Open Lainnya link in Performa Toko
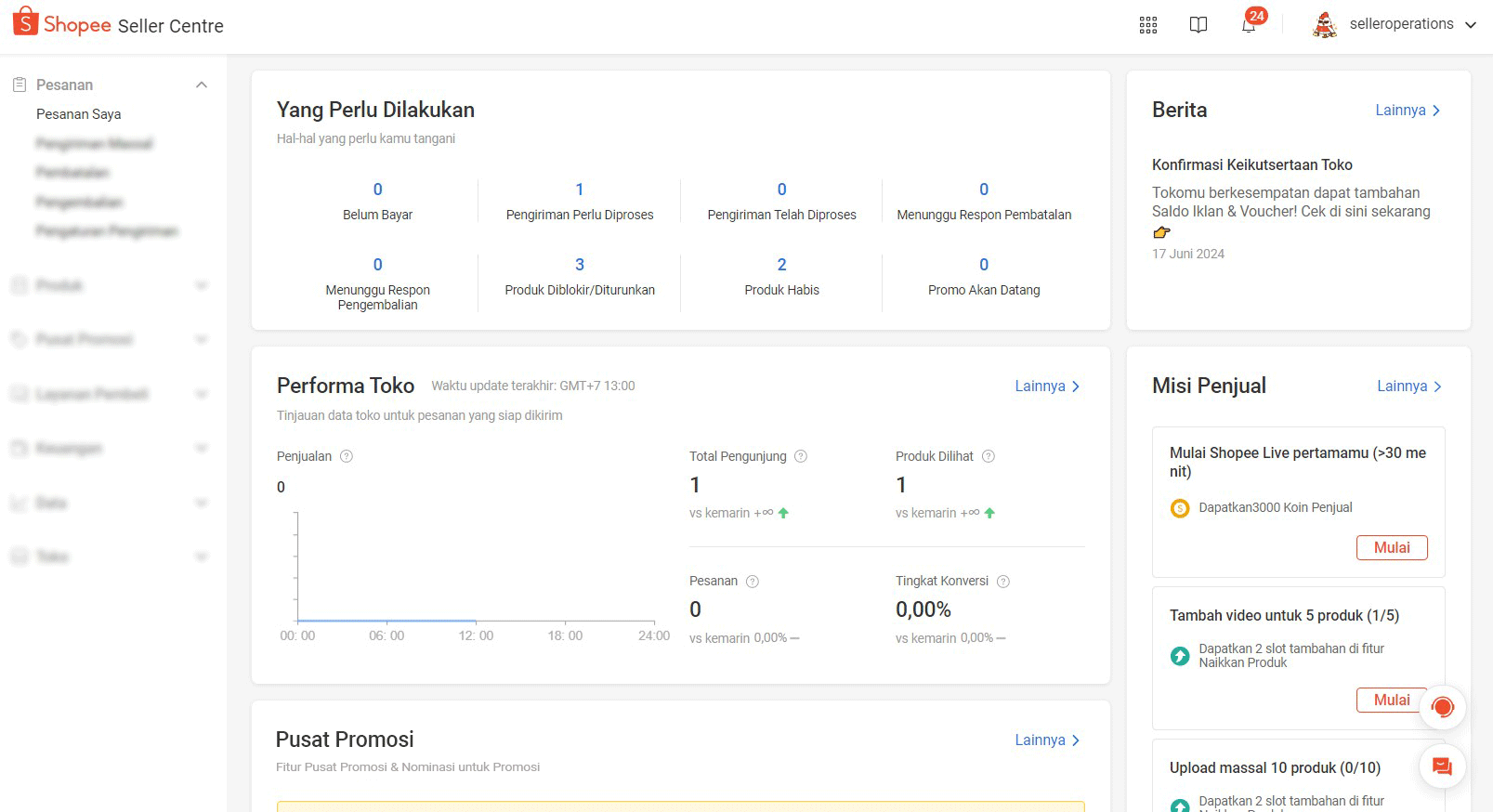 coord(1047,386)
